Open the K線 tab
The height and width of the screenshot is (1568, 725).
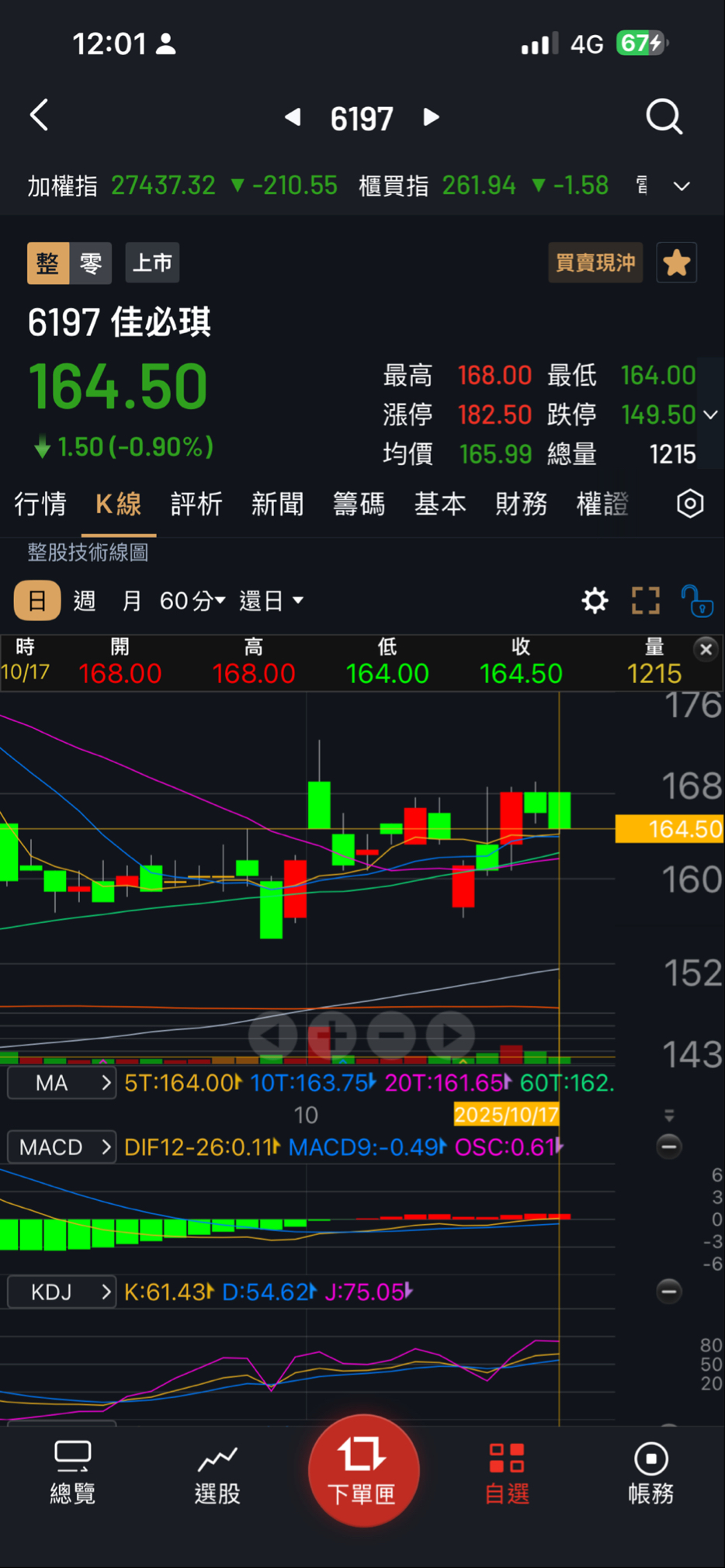pyautogui.click(x=119, y=505)
